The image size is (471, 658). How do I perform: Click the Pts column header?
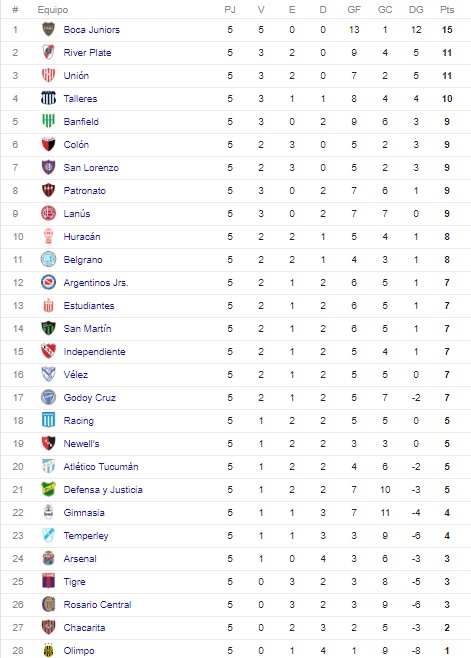tap(447, 10)
